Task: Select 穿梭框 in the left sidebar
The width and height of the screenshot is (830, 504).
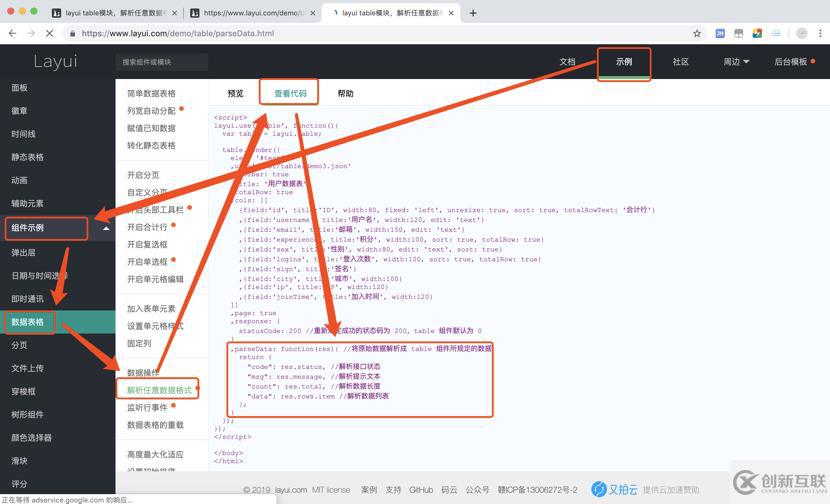Action: (x=23, y=391)
